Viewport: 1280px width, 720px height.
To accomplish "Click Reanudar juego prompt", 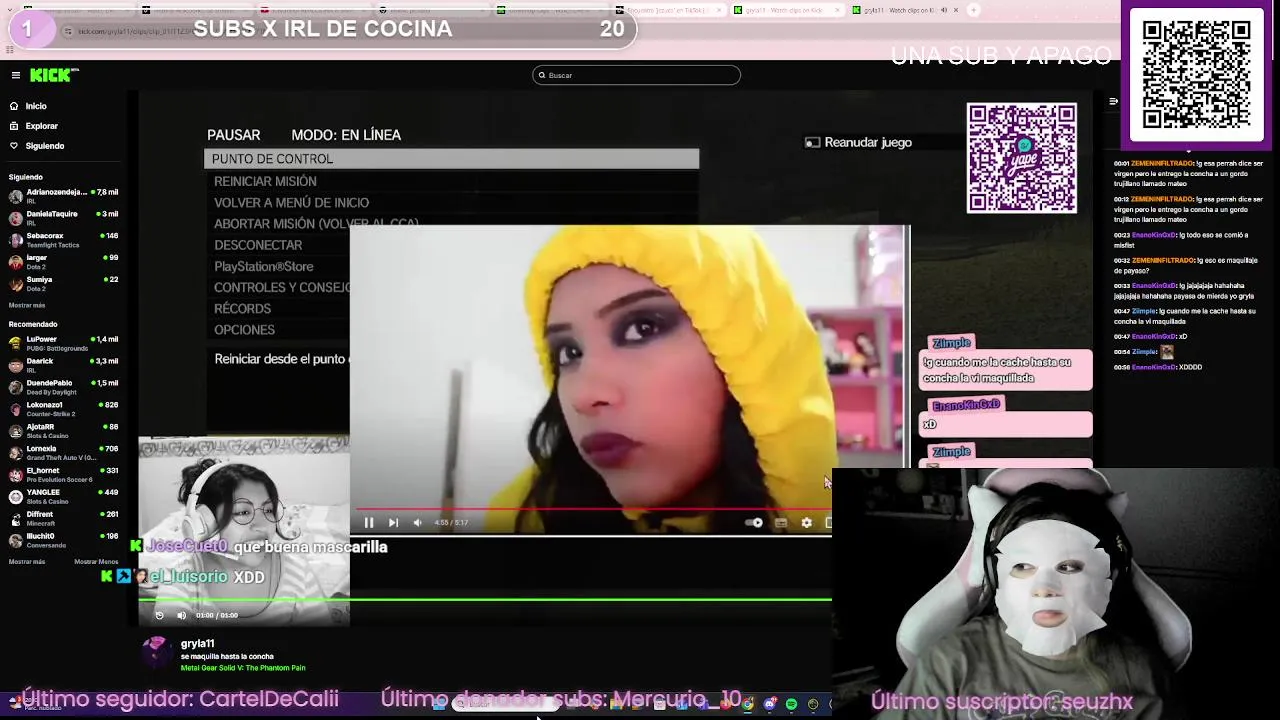I will 859,142.
